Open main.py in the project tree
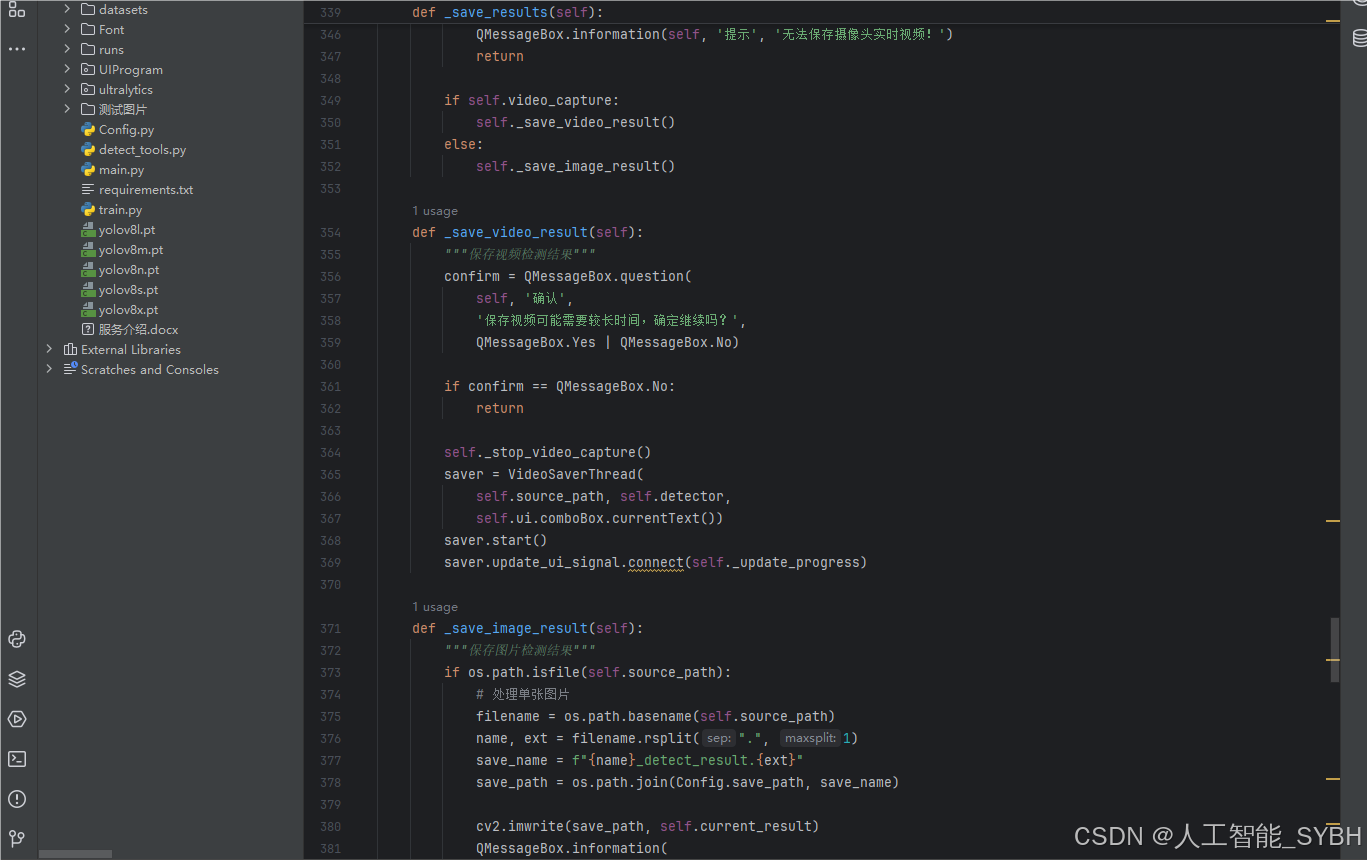Viewport: 1367px width, 860px height. pyautogui.click(x=121, y=170)
